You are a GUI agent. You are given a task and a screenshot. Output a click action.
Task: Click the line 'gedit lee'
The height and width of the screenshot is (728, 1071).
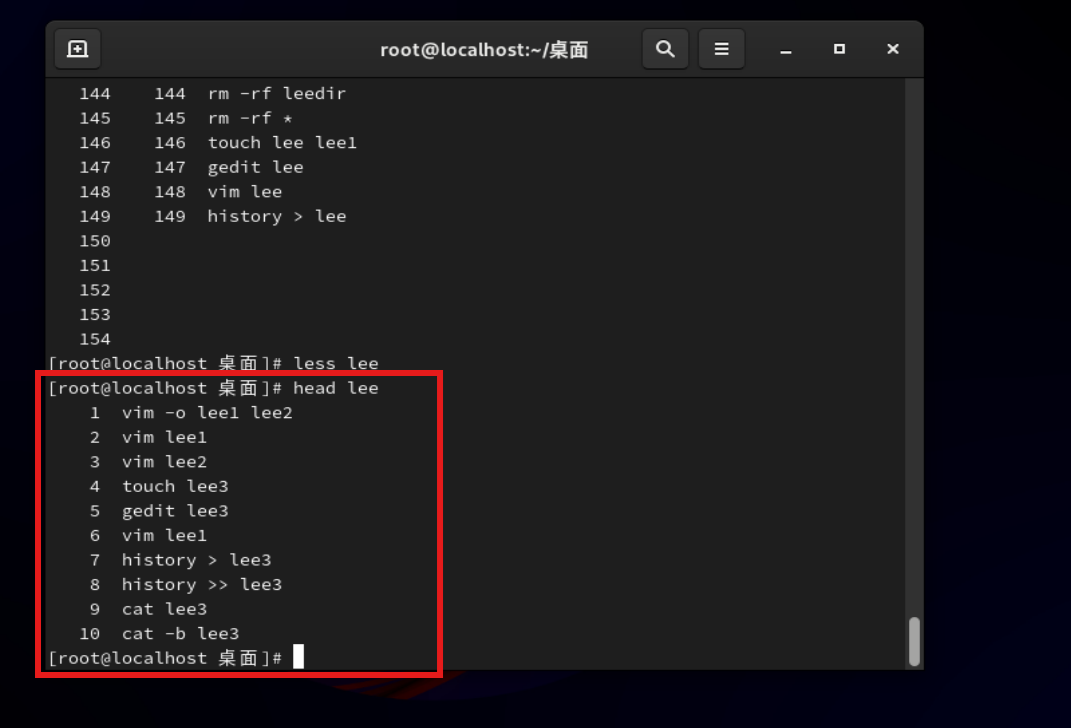click(255, 167)
